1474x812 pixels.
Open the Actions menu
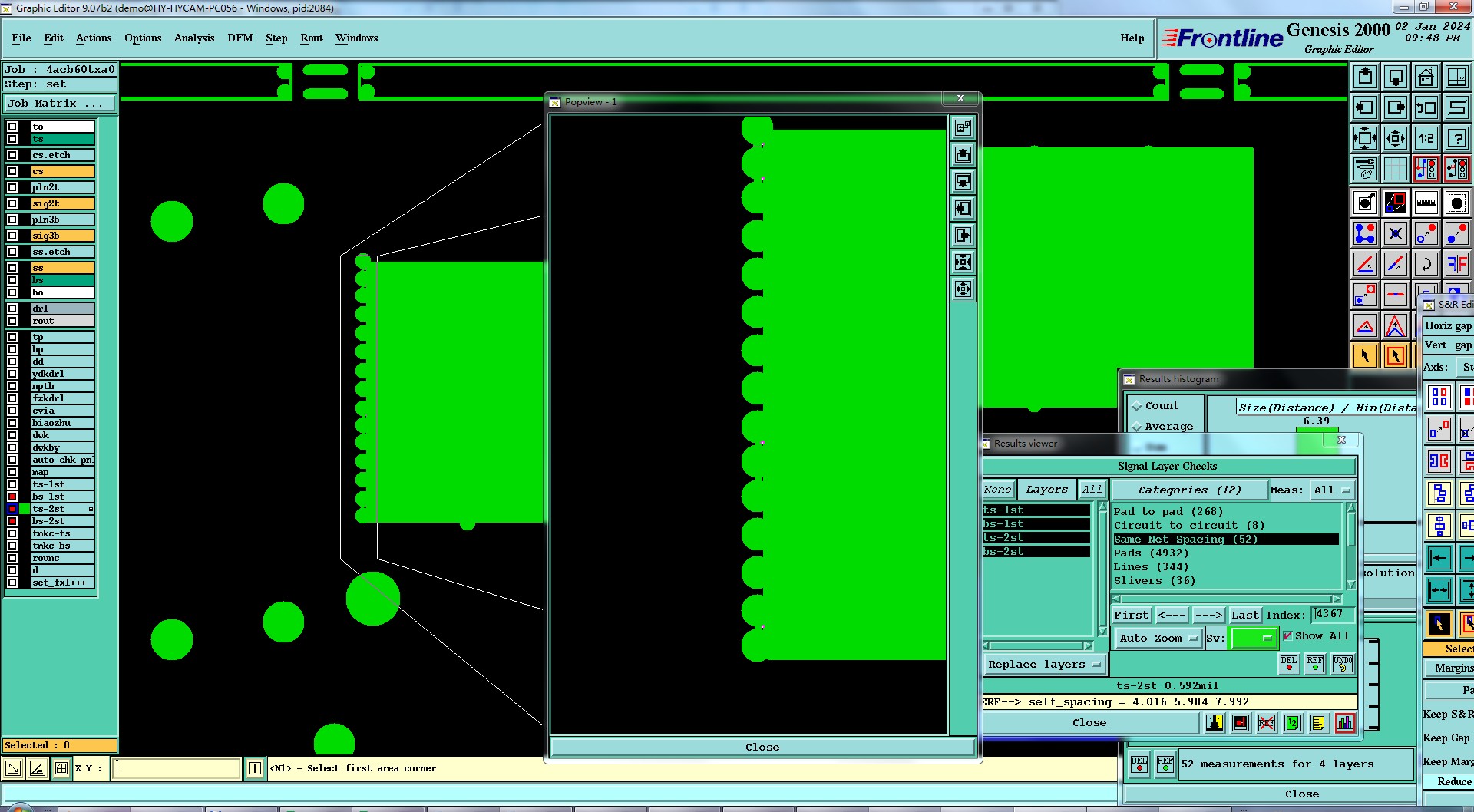coord(94,38)
